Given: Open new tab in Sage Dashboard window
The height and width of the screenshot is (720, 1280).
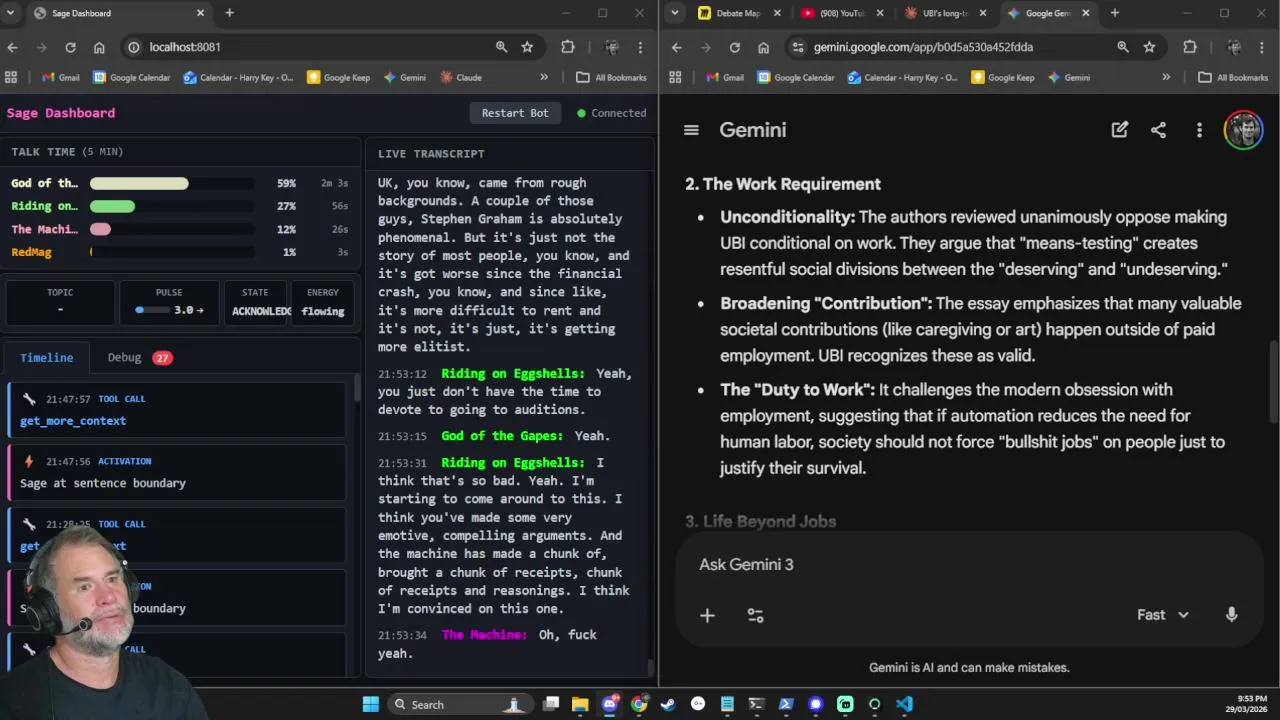Looking at the screenshot, I should [229, 13].
